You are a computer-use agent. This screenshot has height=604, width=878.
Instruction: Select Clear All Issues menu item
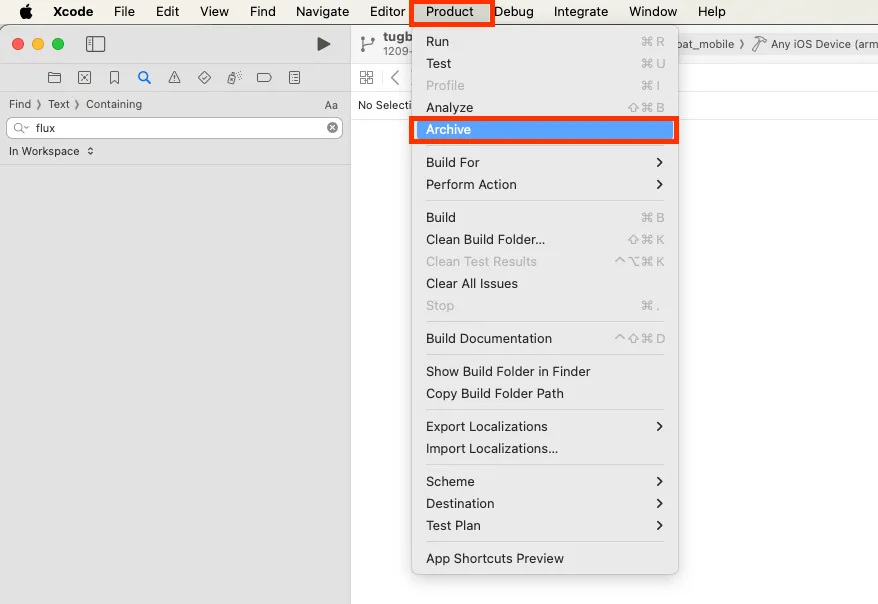(x=545, y=284)
